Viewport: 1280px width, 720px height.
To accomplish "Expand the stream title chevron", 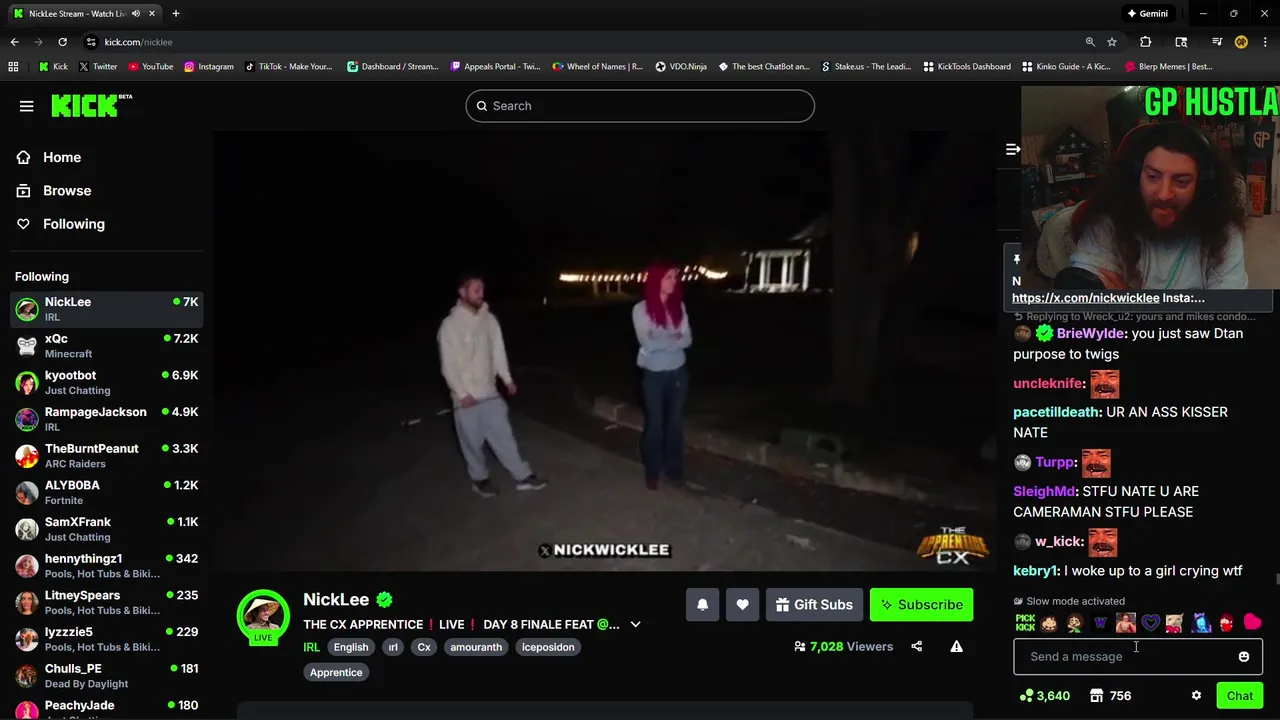I will (635, 624).
